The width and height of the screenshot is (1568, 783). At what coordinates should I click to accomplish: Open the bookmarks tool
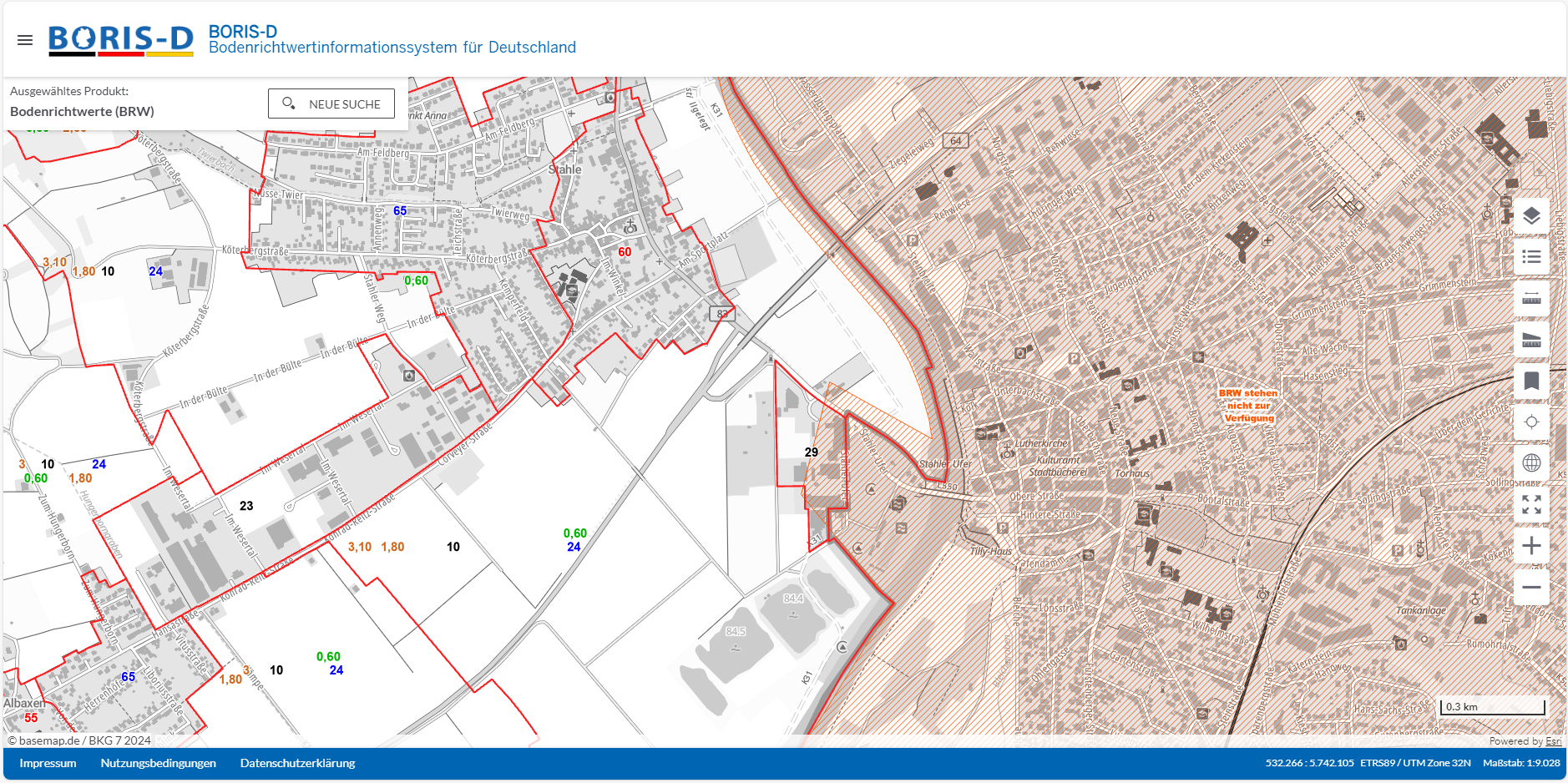tap(1531, 381)
